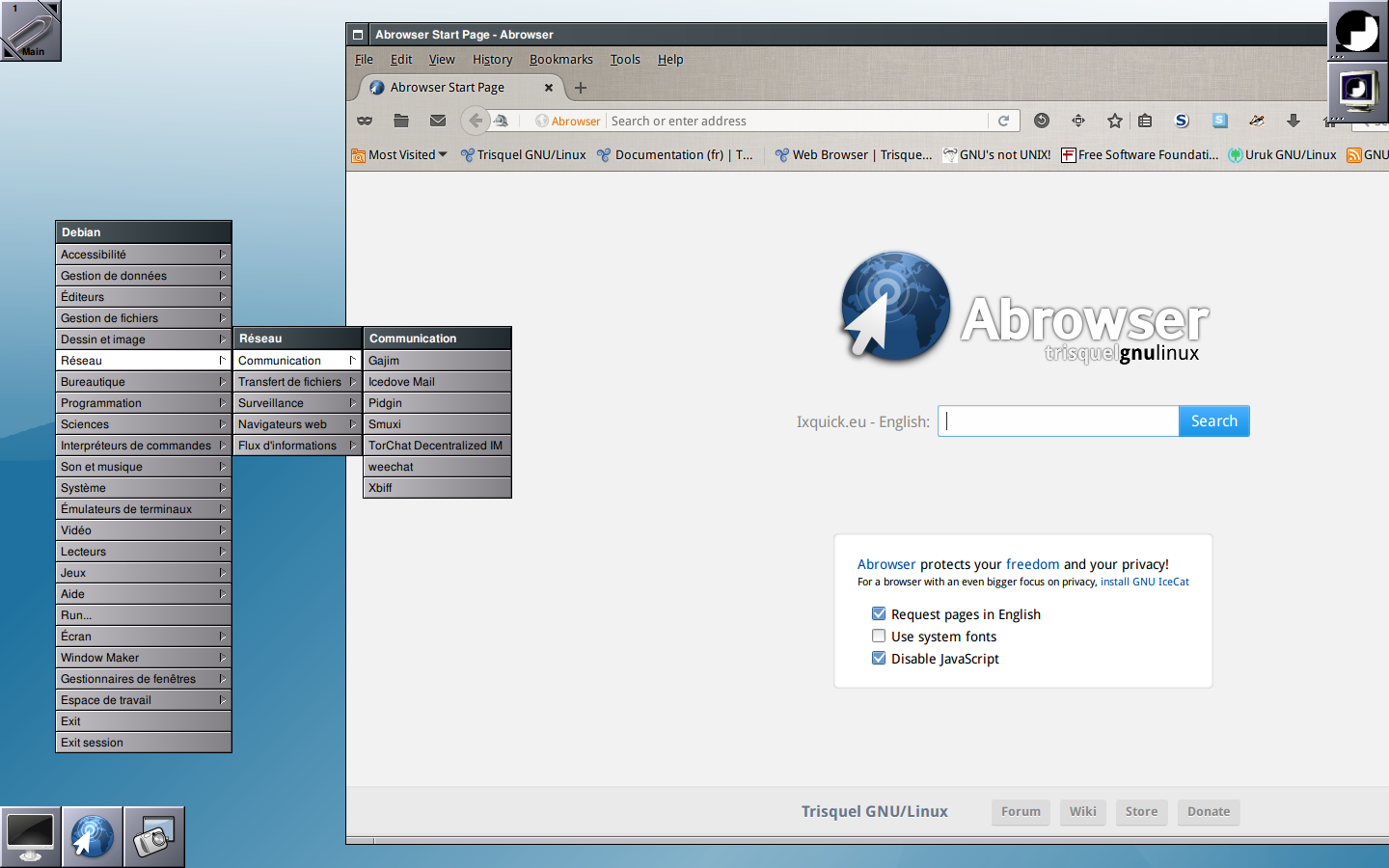
Task: Click the Abrowser globe logo on start page
Action: (895, 307)
